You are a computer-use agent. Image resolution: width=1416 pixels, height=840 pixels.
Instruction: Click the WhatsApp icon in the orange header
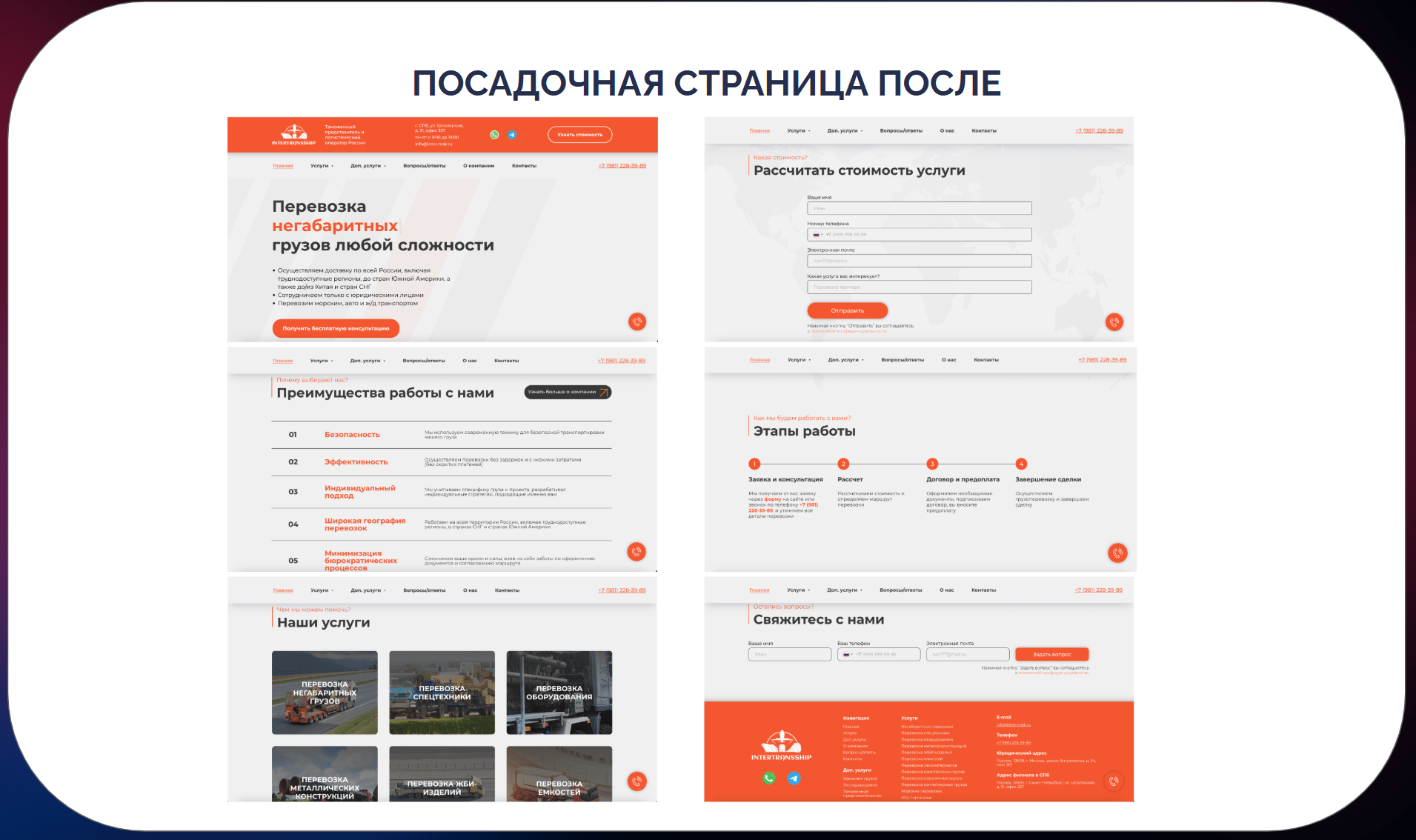494,135
